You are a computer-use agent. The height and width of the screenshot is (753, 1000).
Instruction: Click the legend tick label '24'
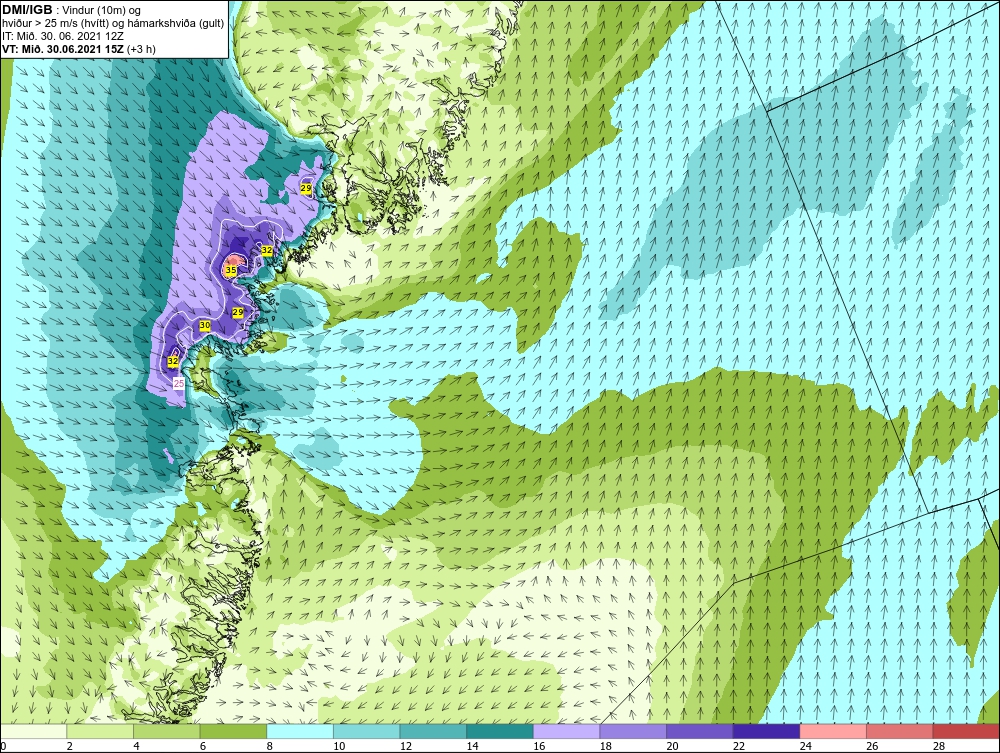805,746
